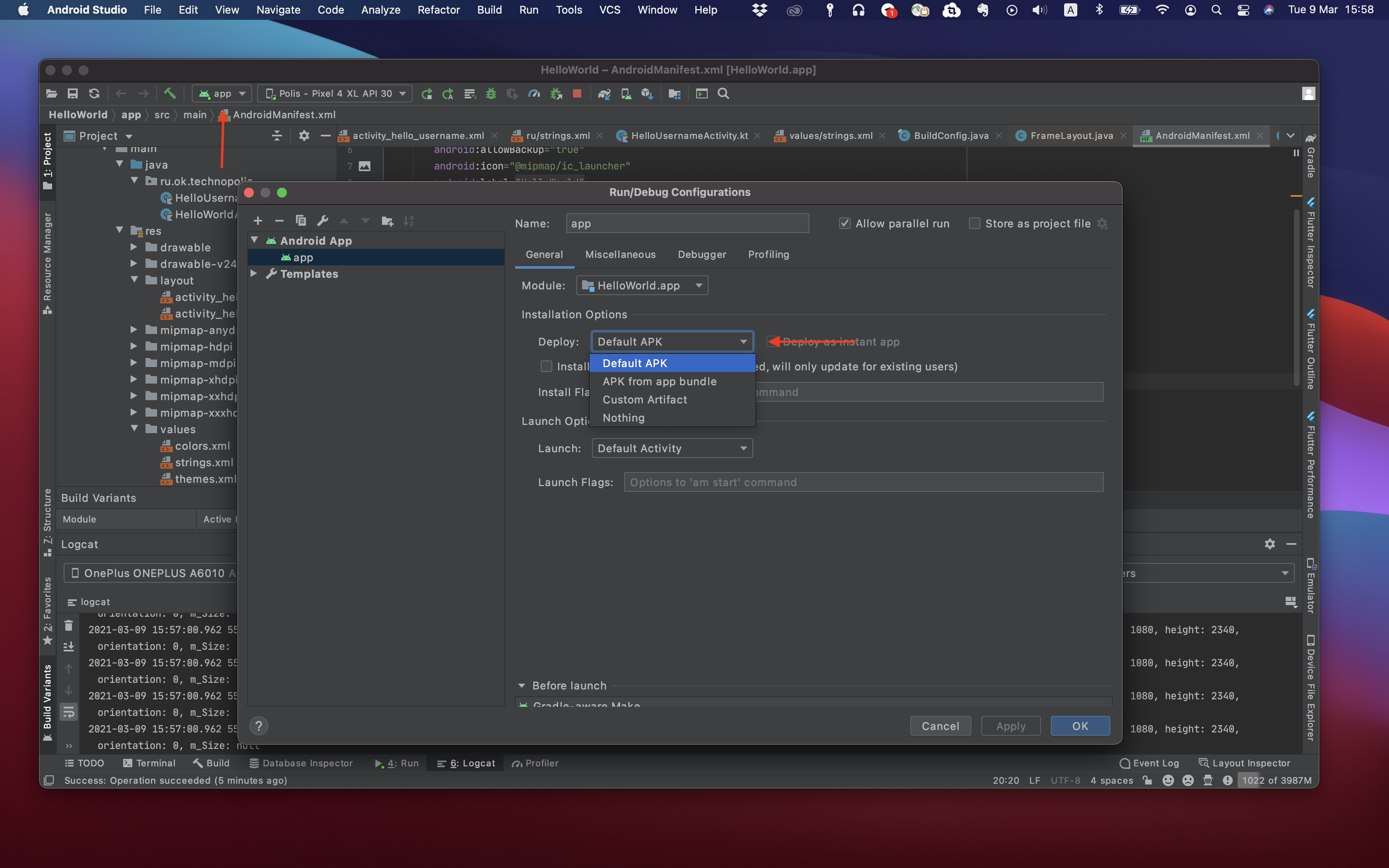Screen dimensions: 1389x868
Task: Click the Apply button
Action: pyautogui.click(x=1011, y=726)
